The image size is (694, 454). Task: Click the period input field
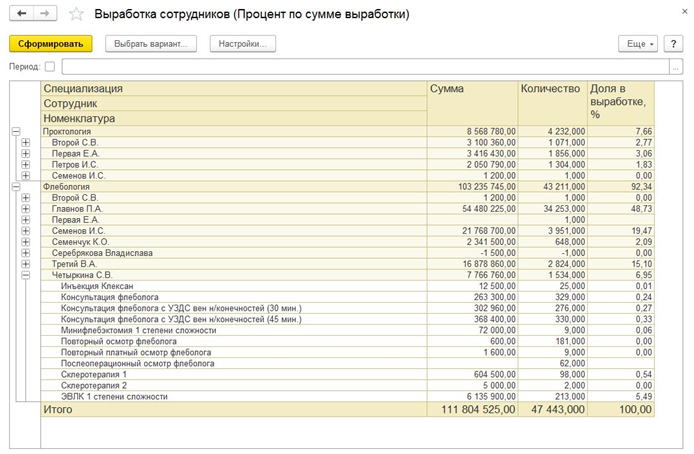(x=370, y=67)
